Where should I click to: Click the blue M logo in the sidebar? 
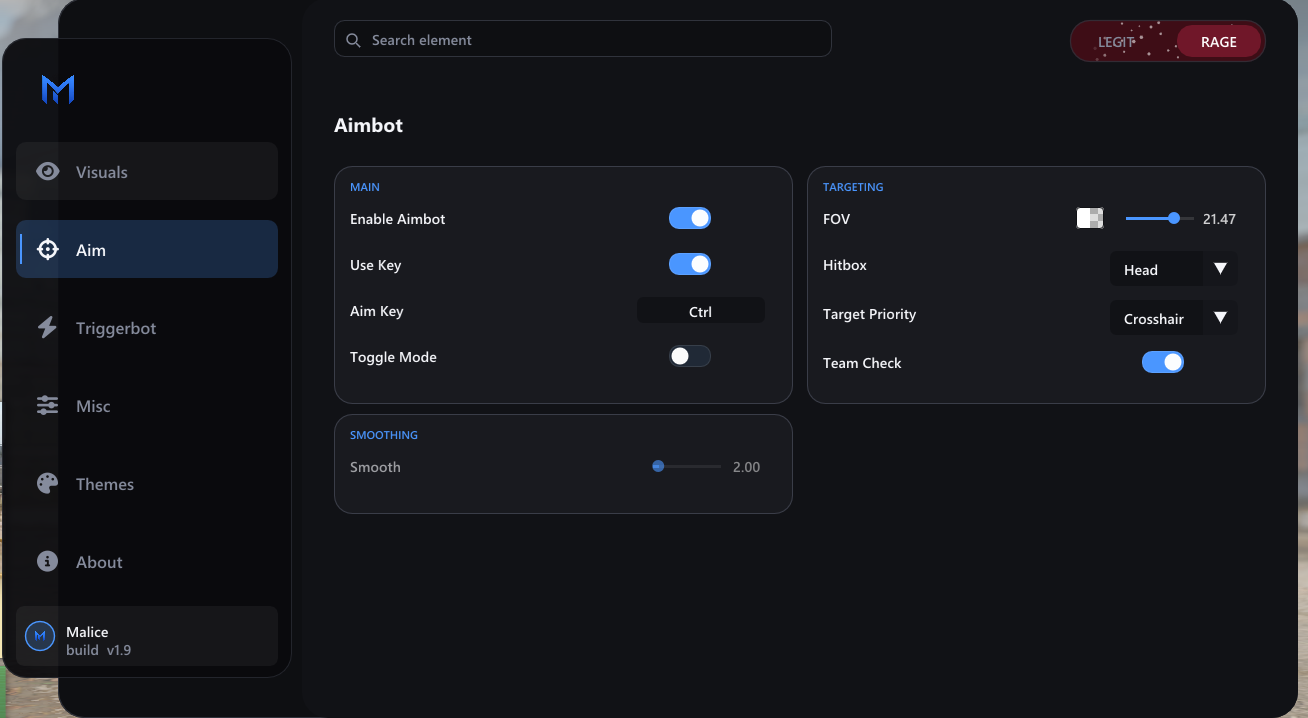point(58,89)
